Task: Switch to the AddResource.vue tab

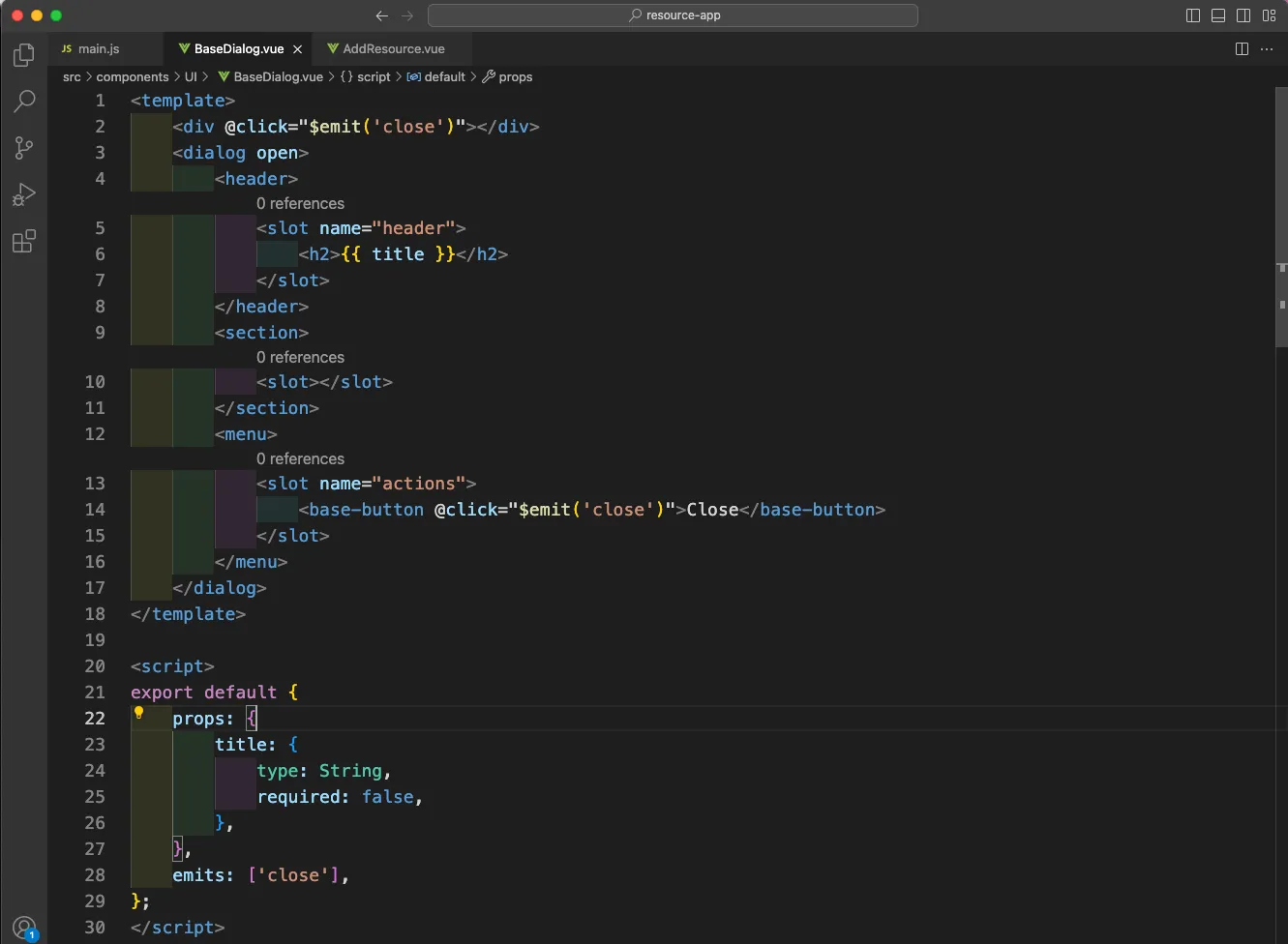Action: tap(393, 48)
